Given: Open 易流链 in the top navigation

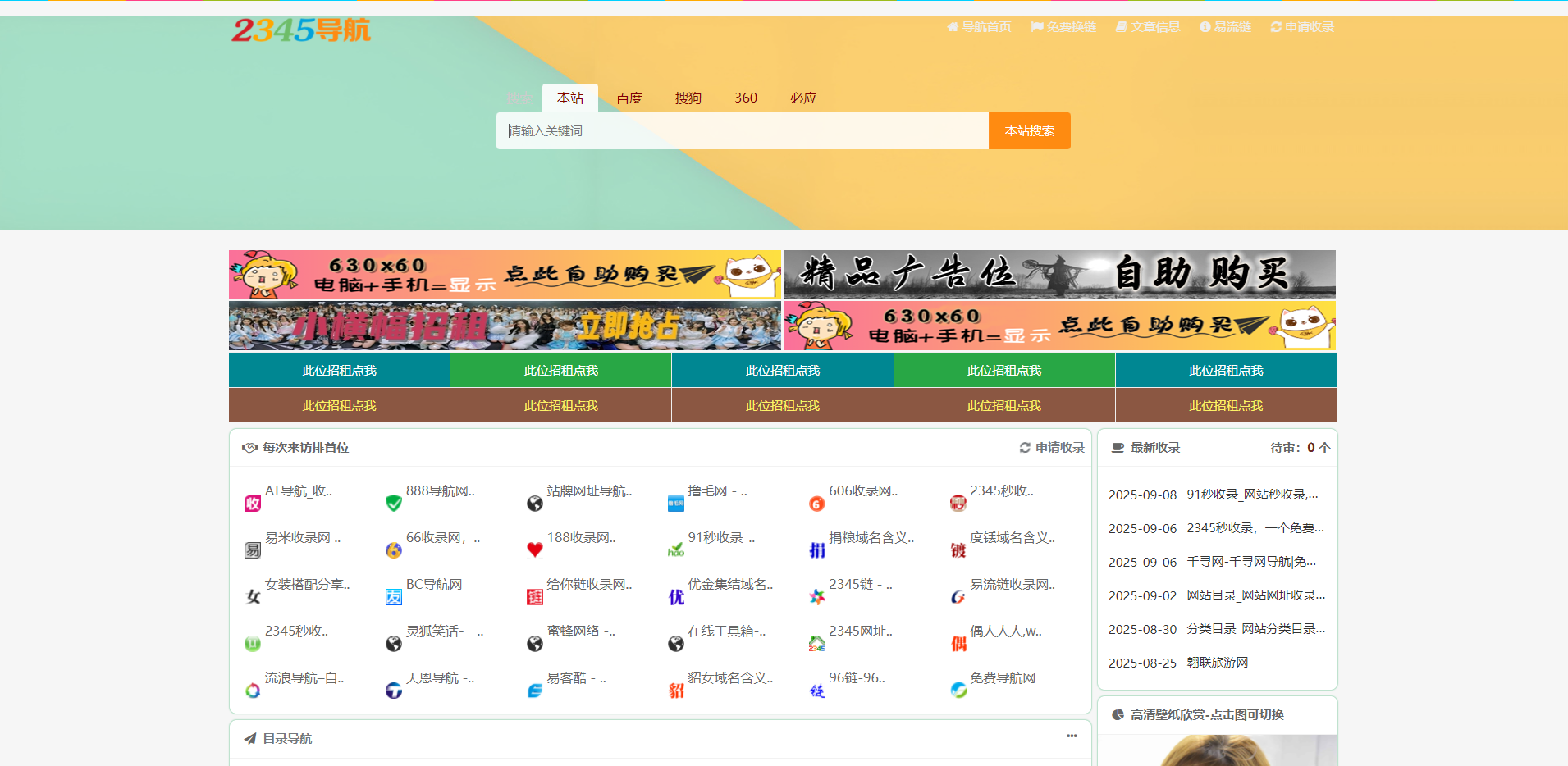Looking at the screenshot, I should tap(1225, 27).
